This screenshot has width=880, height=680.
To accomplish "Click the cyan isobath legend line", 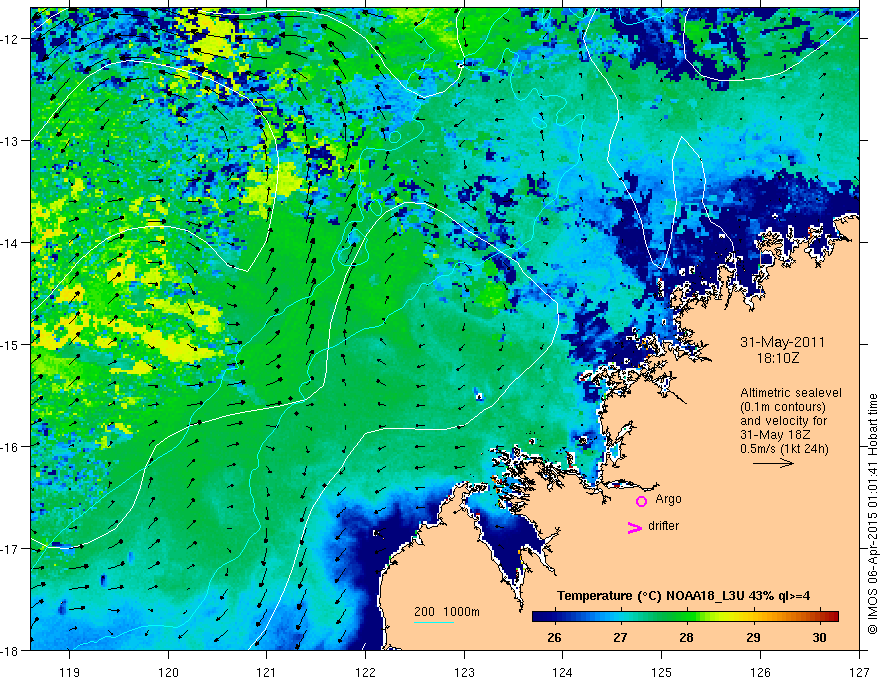I will coord(434,622).
